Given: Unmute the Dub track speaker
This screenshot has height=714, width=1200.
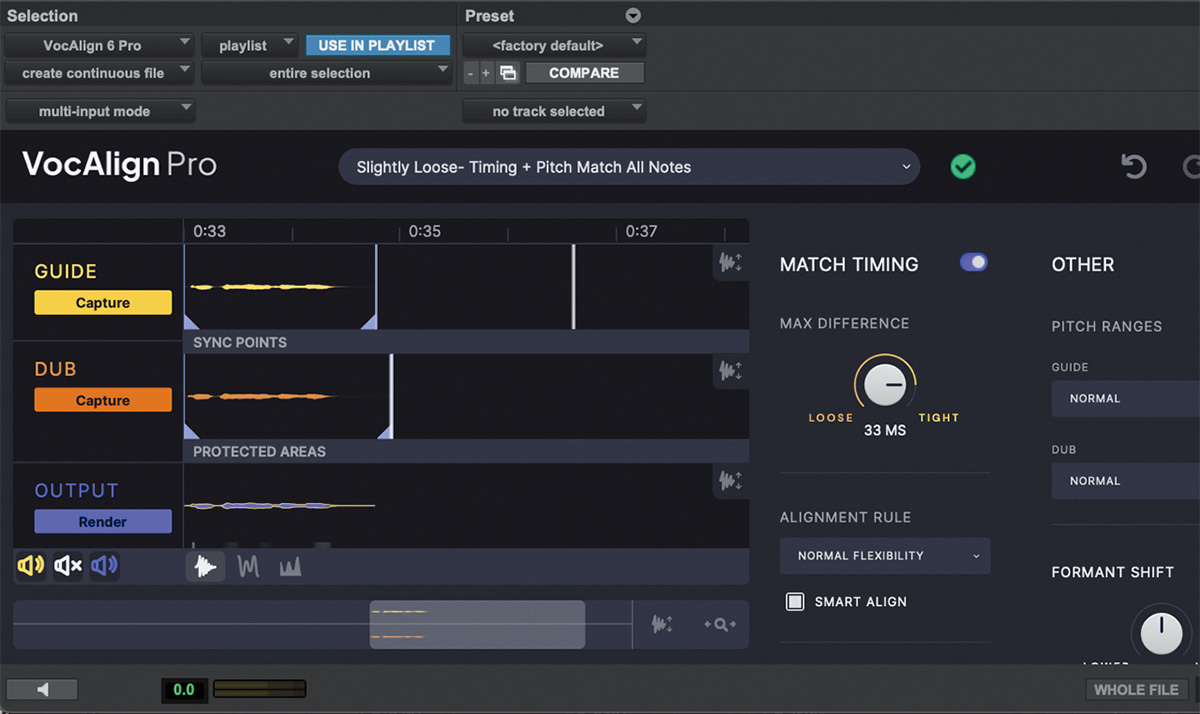Looking at the screenshot, I should click(67, 566).
